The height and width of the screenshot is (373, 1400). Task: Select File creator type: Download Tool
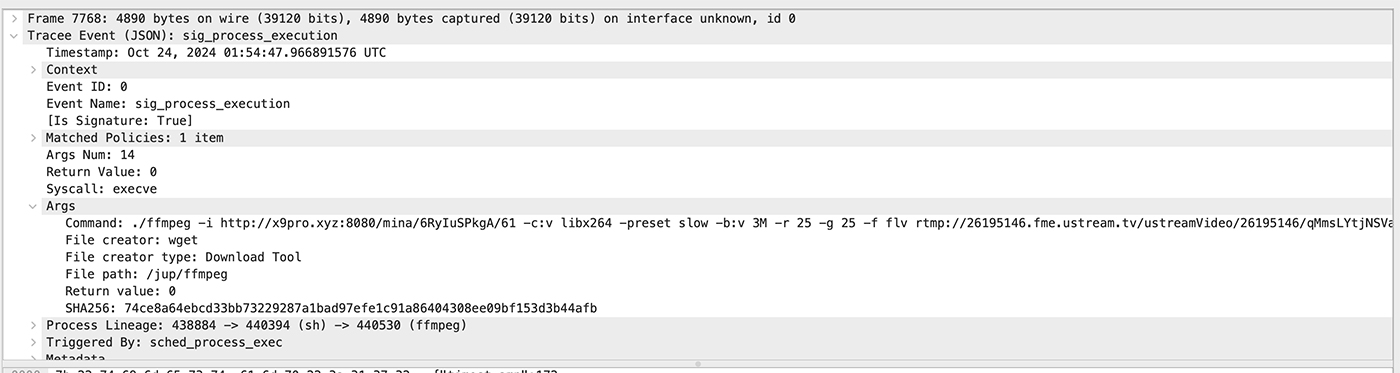(x=700, y=256)
